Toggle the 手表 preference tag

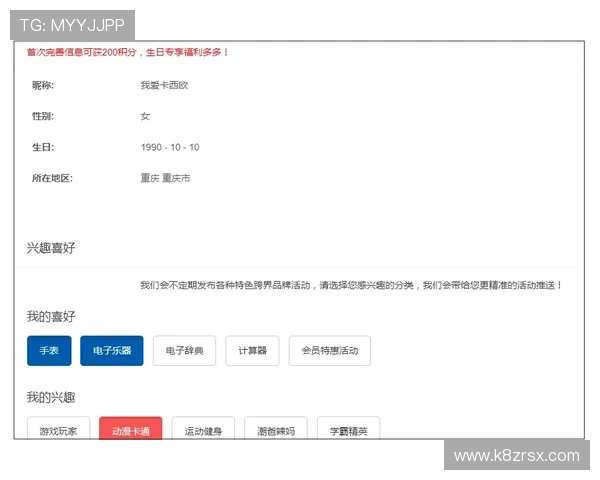tap(49, 351)
